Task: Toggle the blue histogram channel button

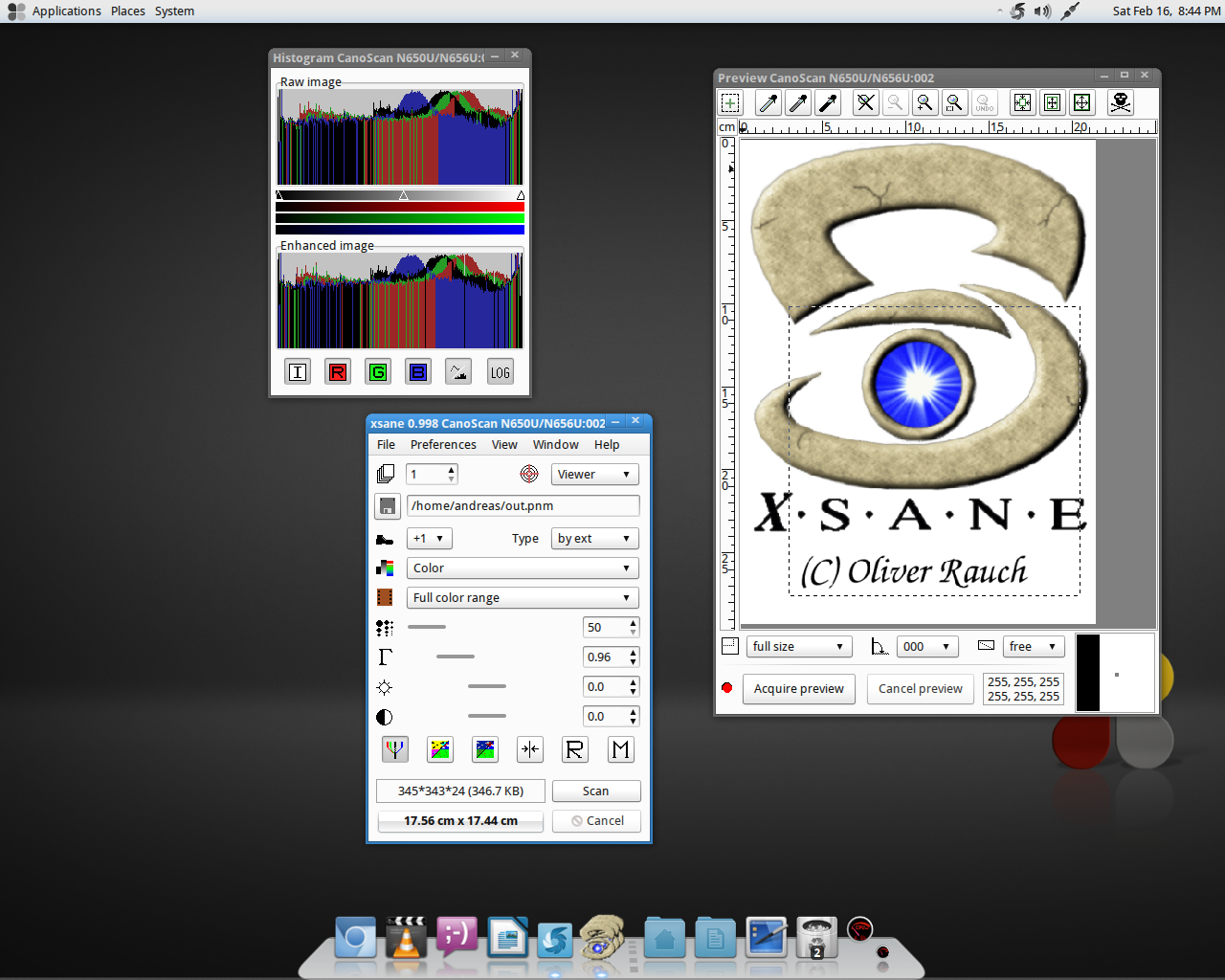Action: [x=418, y=372]
